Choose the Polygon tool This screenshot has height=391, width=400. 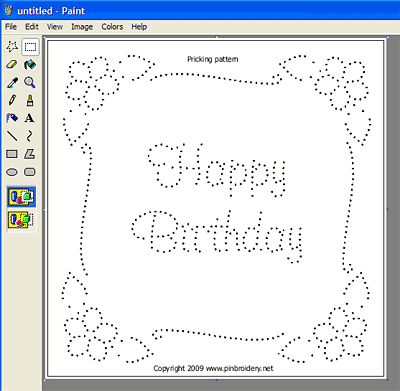click(30, 154)
